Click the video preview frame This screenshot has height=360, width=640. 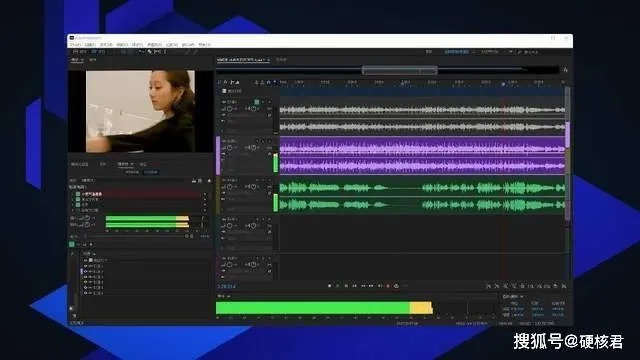pyautogui.click(x=140, y=111)
